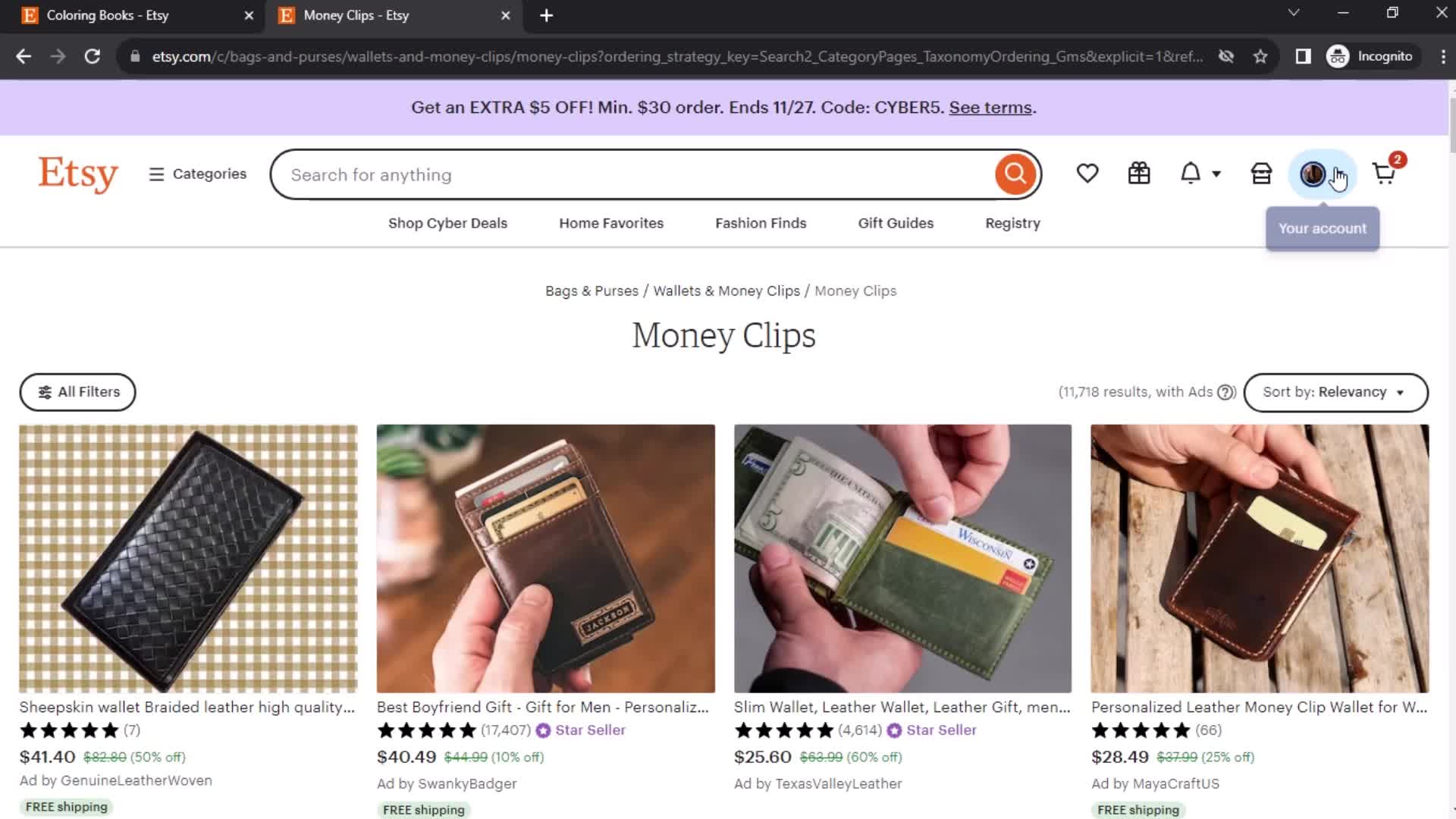
Task: Click the shop manager icon
Action: [x=1260, y=173]
